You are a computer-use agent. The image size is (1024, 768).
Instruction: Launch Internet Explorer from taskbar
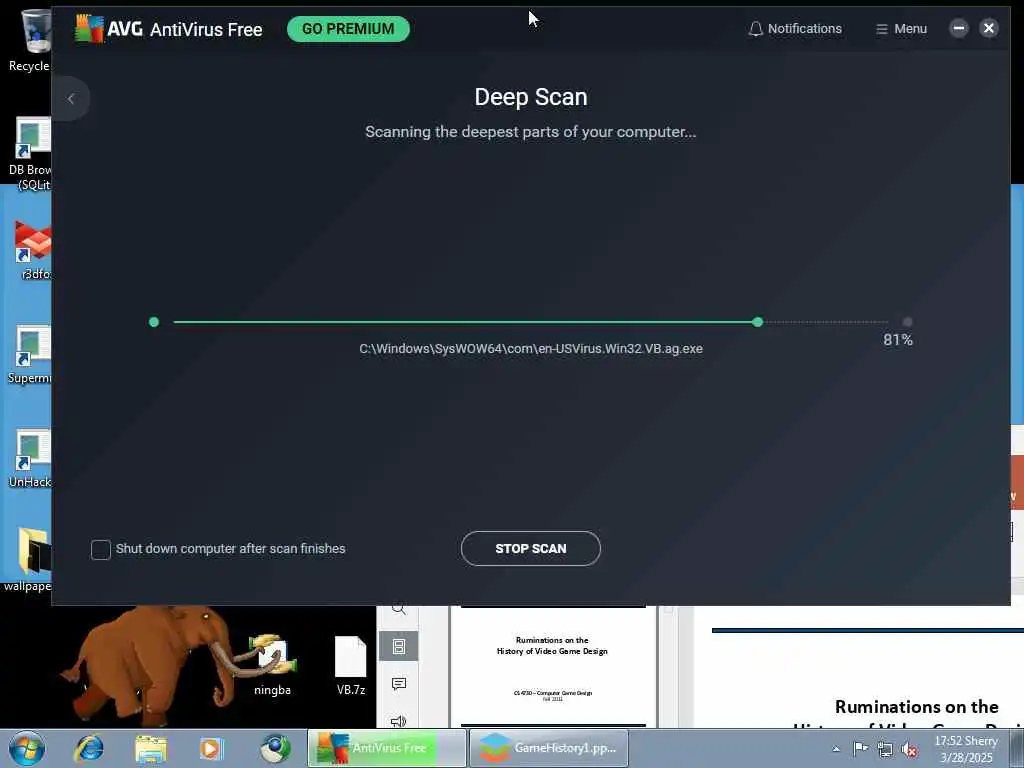(89, 748)
